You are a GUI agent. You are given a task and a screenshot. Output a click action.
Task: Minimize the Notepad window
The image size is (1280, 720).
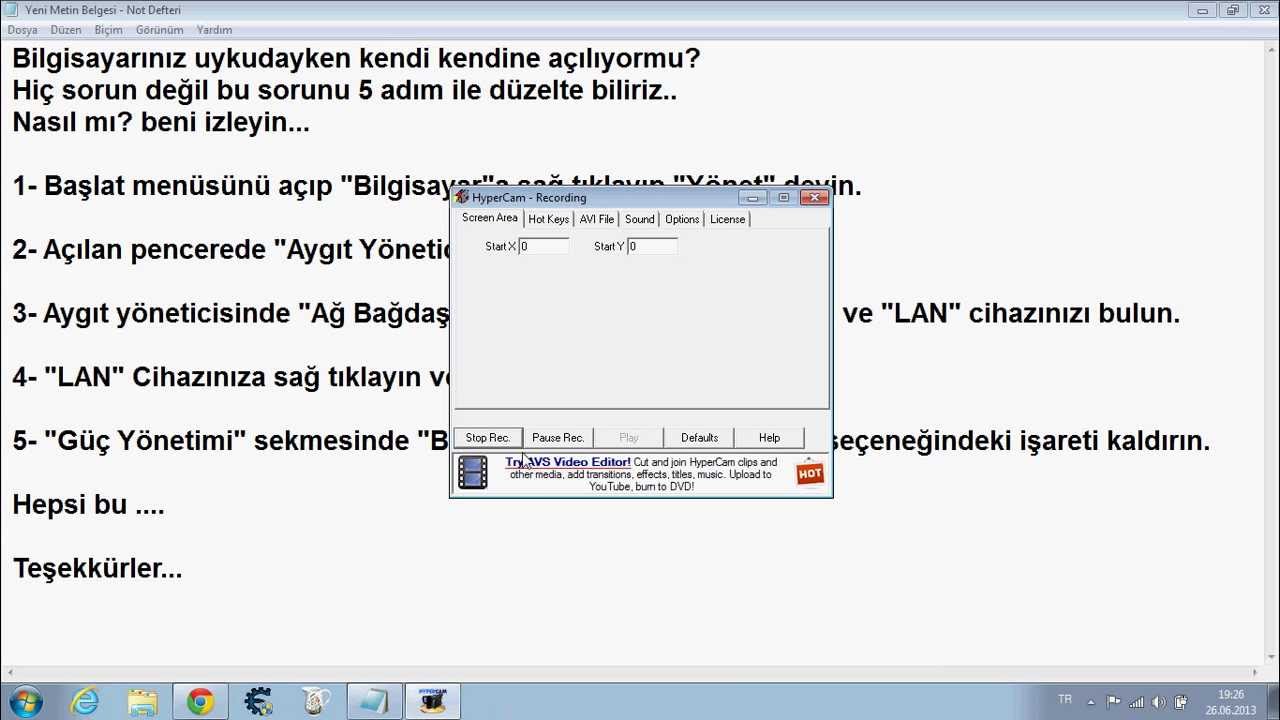(x=1203, y=10)
